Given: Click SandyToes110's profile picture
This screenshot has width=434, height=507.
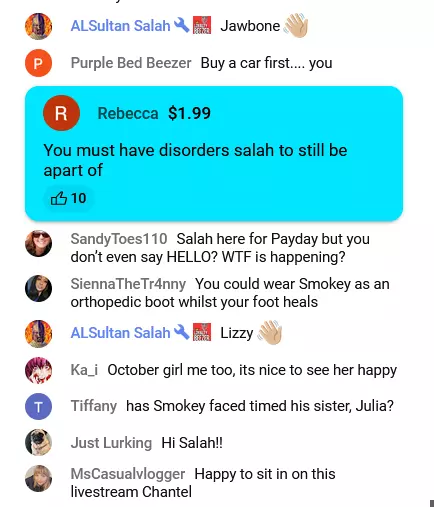Looking at the screenshot, I should pos(38,243).
